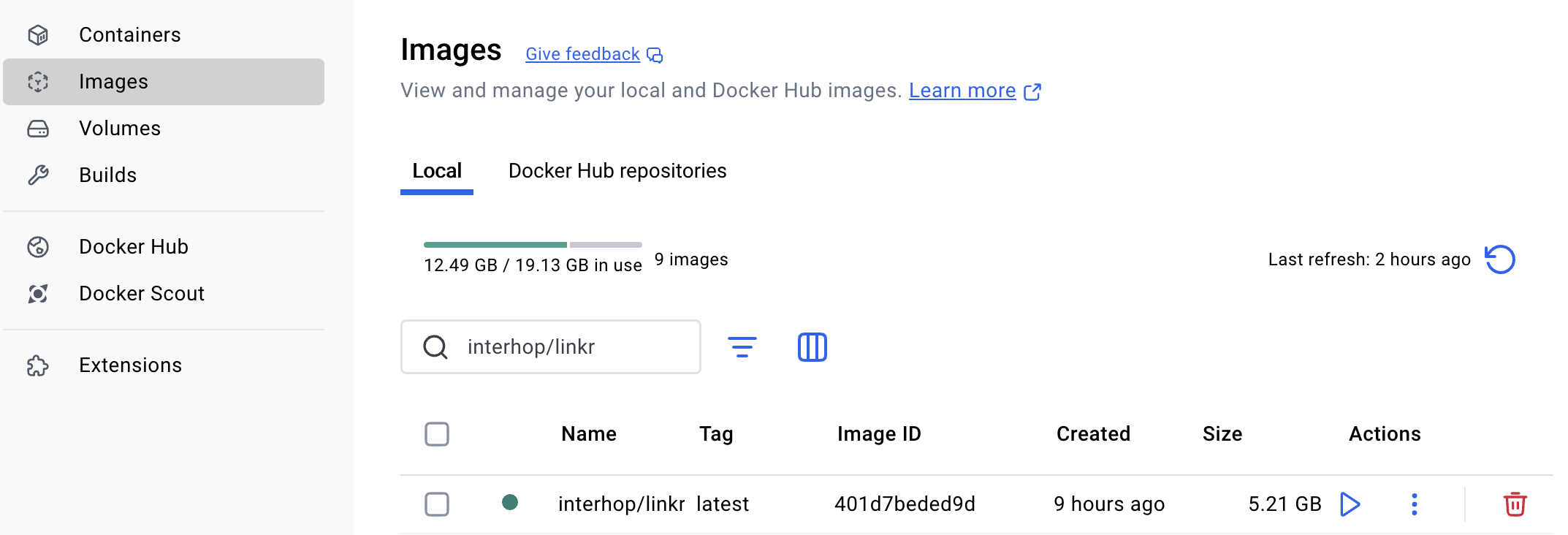Switch to Docker Hub repositories tab

[x=617, y=171]
